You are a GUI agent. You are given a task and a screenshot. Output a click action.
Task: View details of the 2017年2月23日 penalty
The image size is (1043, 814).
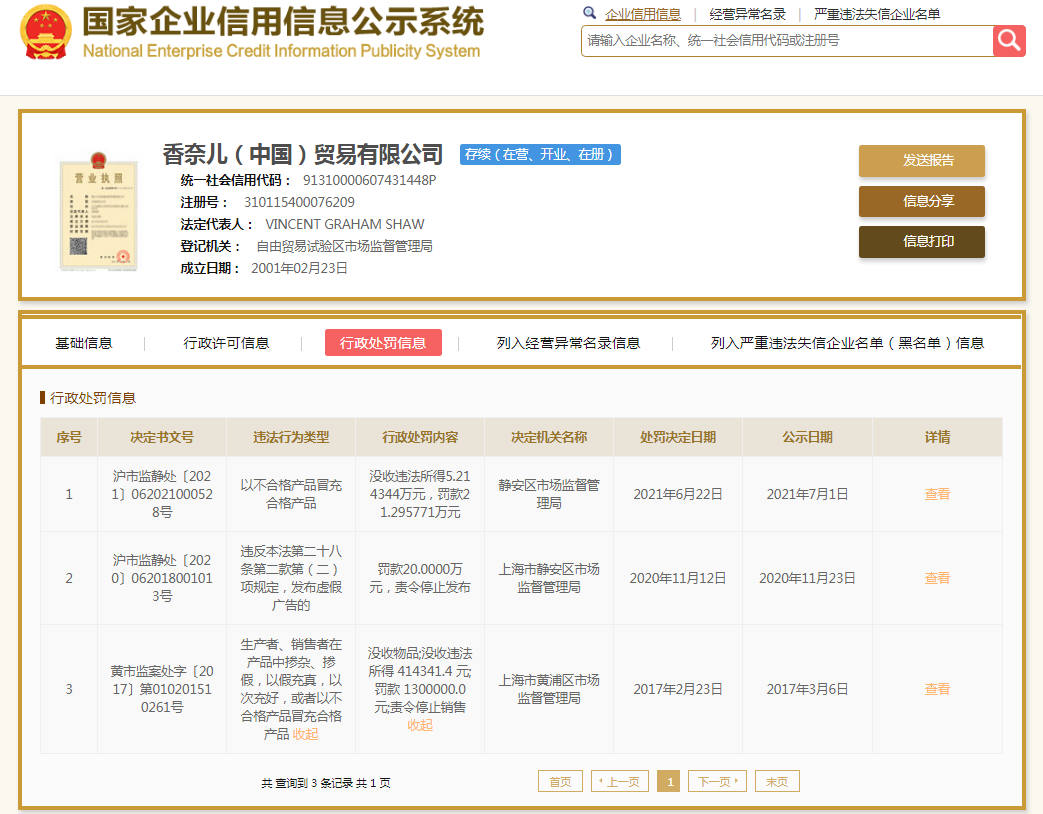click(x=937, y=689)
